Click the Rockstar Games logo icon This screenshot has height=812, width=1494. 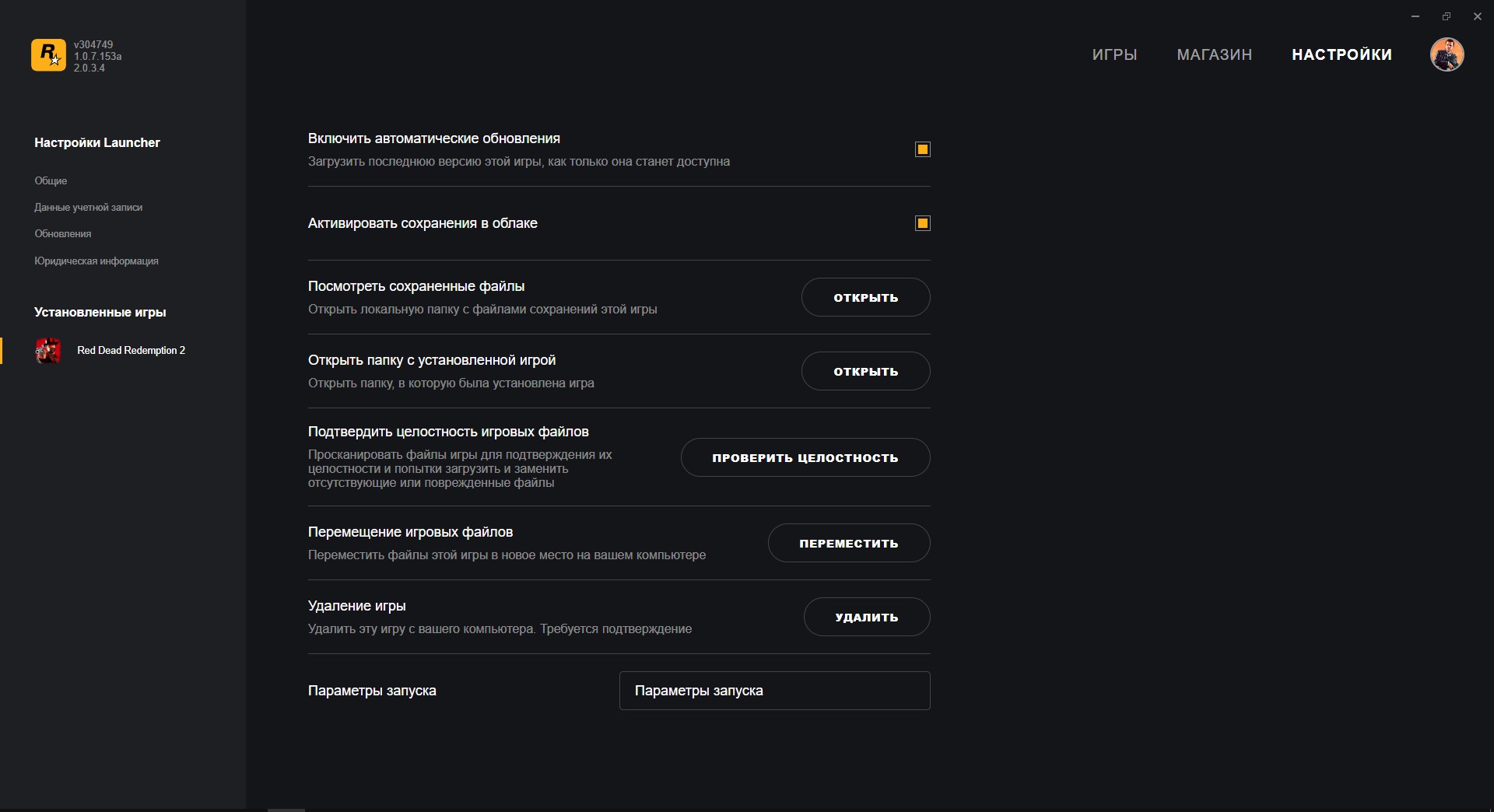[48, 55]
